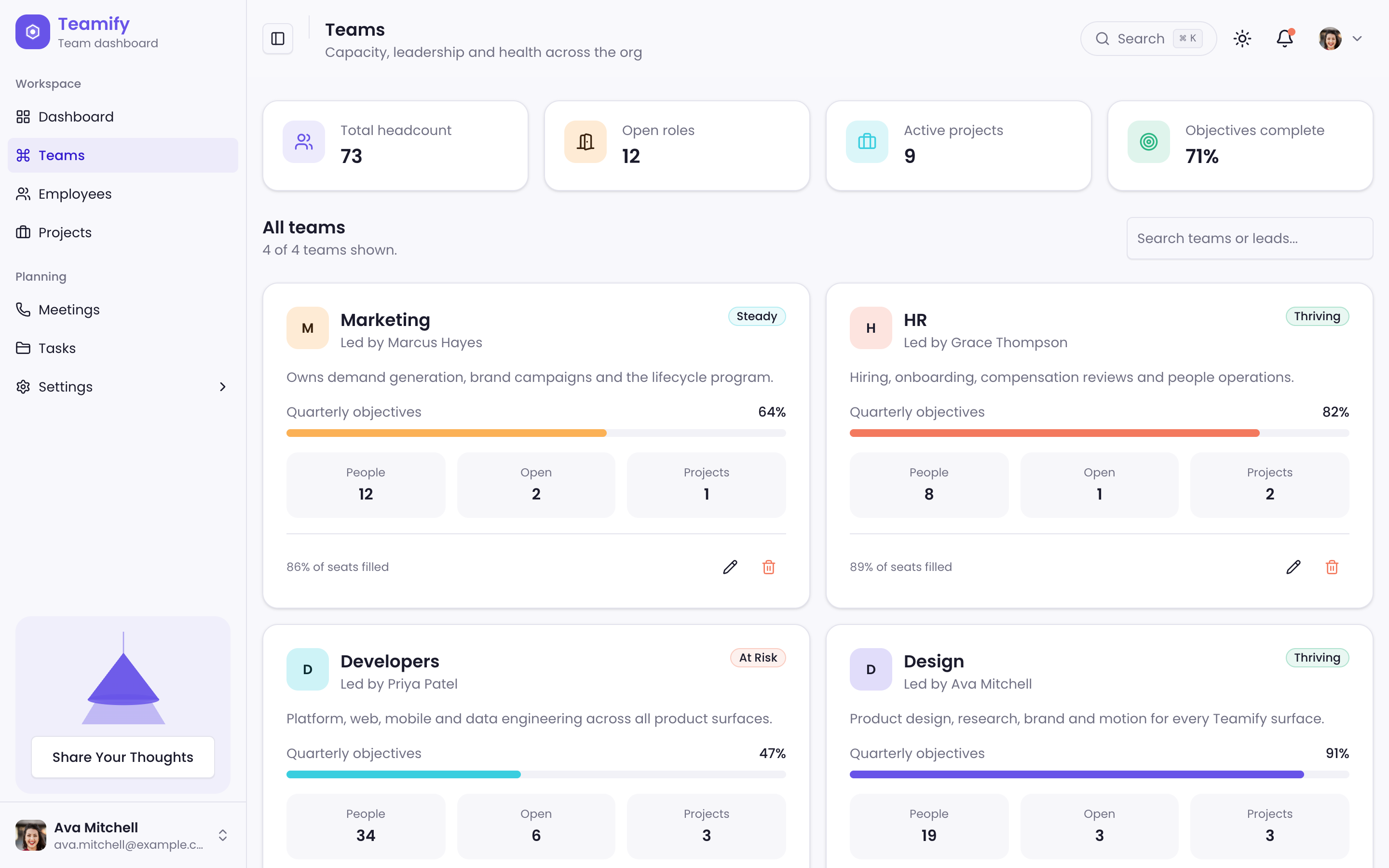Focus the Search teams or leads field

click(x=1250, y=238)
